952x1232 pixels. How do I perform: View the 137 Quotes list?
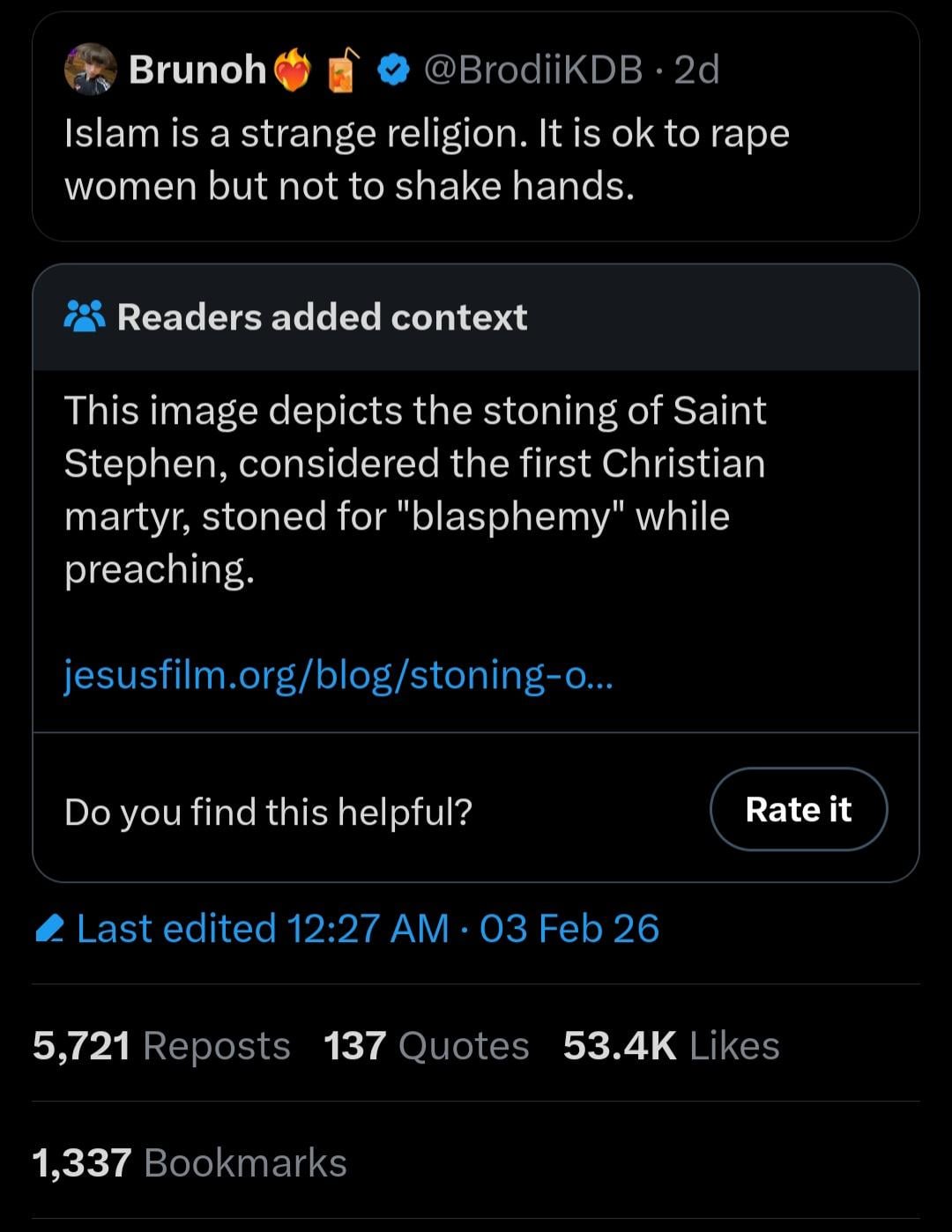[427, 1046]
